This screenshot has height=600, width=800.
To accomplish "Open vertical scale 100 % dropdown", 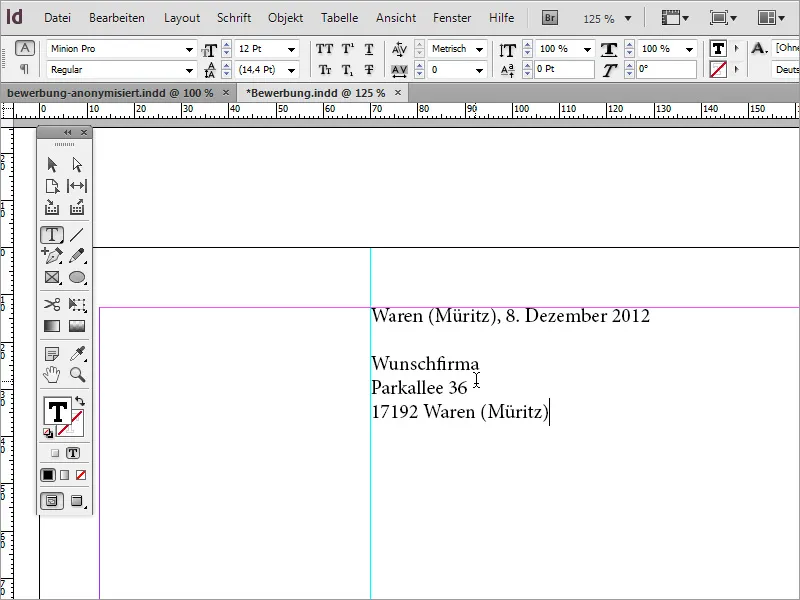I will click(587, 49).
